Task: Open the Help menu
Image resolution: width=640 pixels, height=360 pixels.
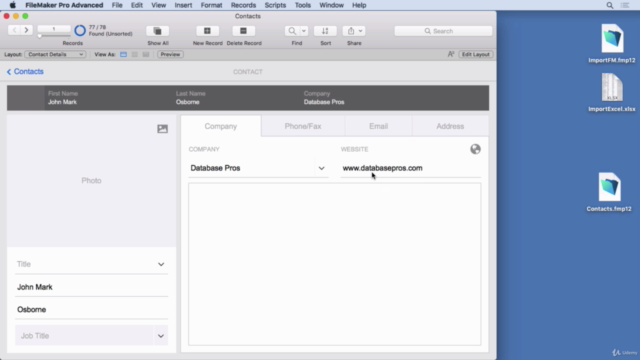Action: pyautogui.click(x=359, y=5)
